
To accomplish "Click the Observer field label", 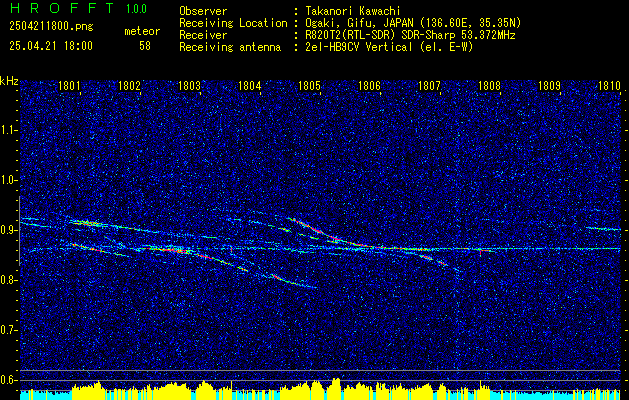I will (x=203, y=11).
